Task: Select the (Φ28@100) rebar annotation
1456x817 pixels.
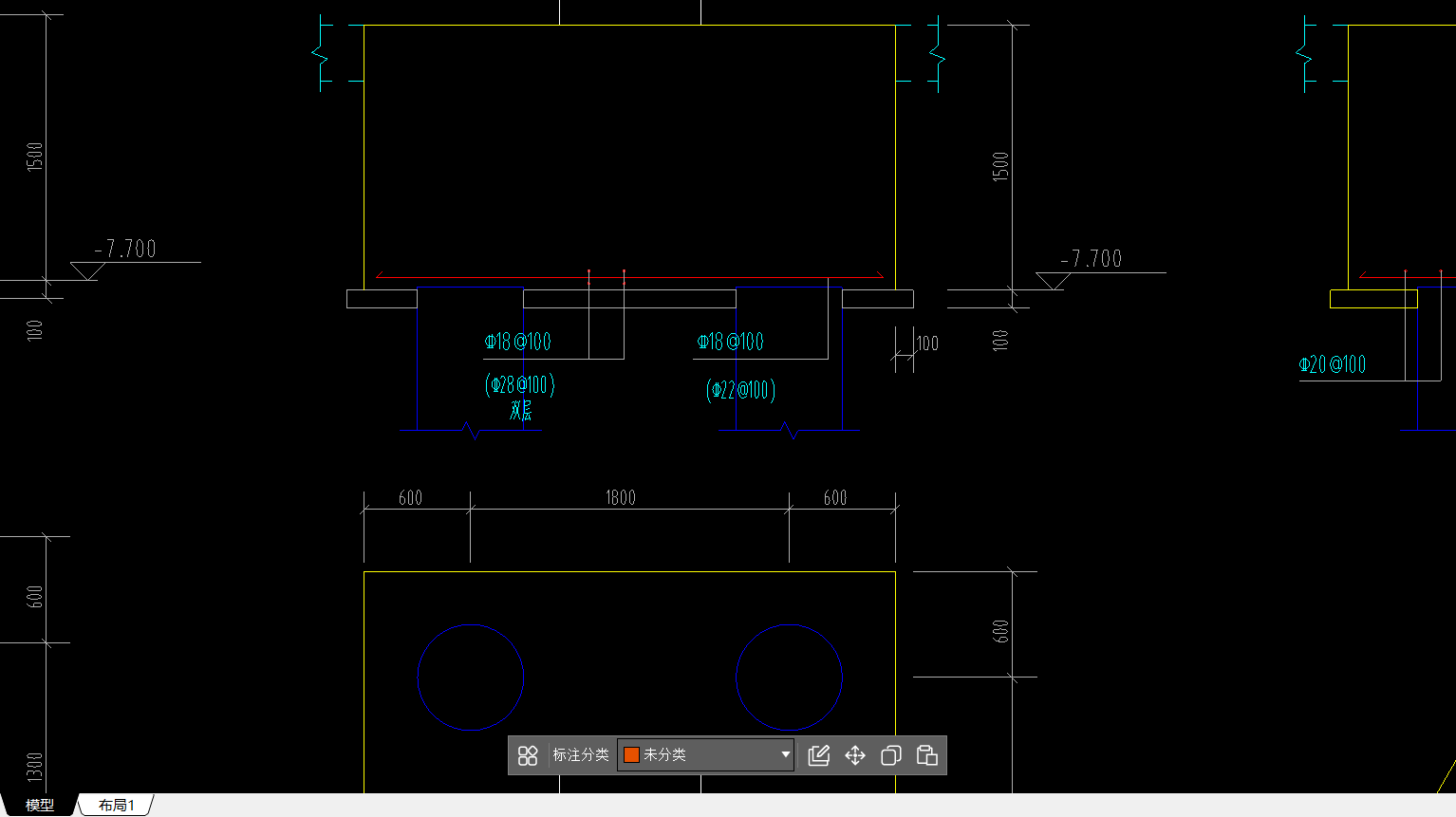Action: coord(520,384)
